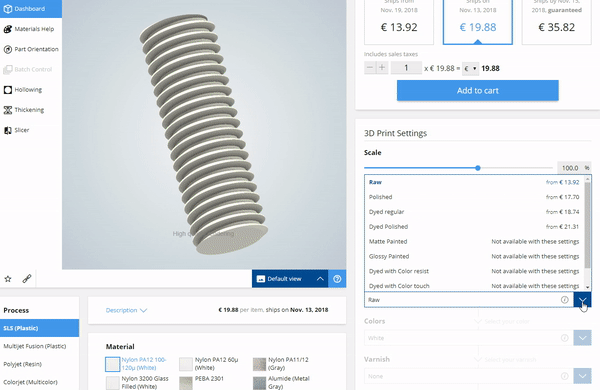Click the share link chain icon
Image resolution: width=600 pixels, height=390 pixels.
point(26,279)
